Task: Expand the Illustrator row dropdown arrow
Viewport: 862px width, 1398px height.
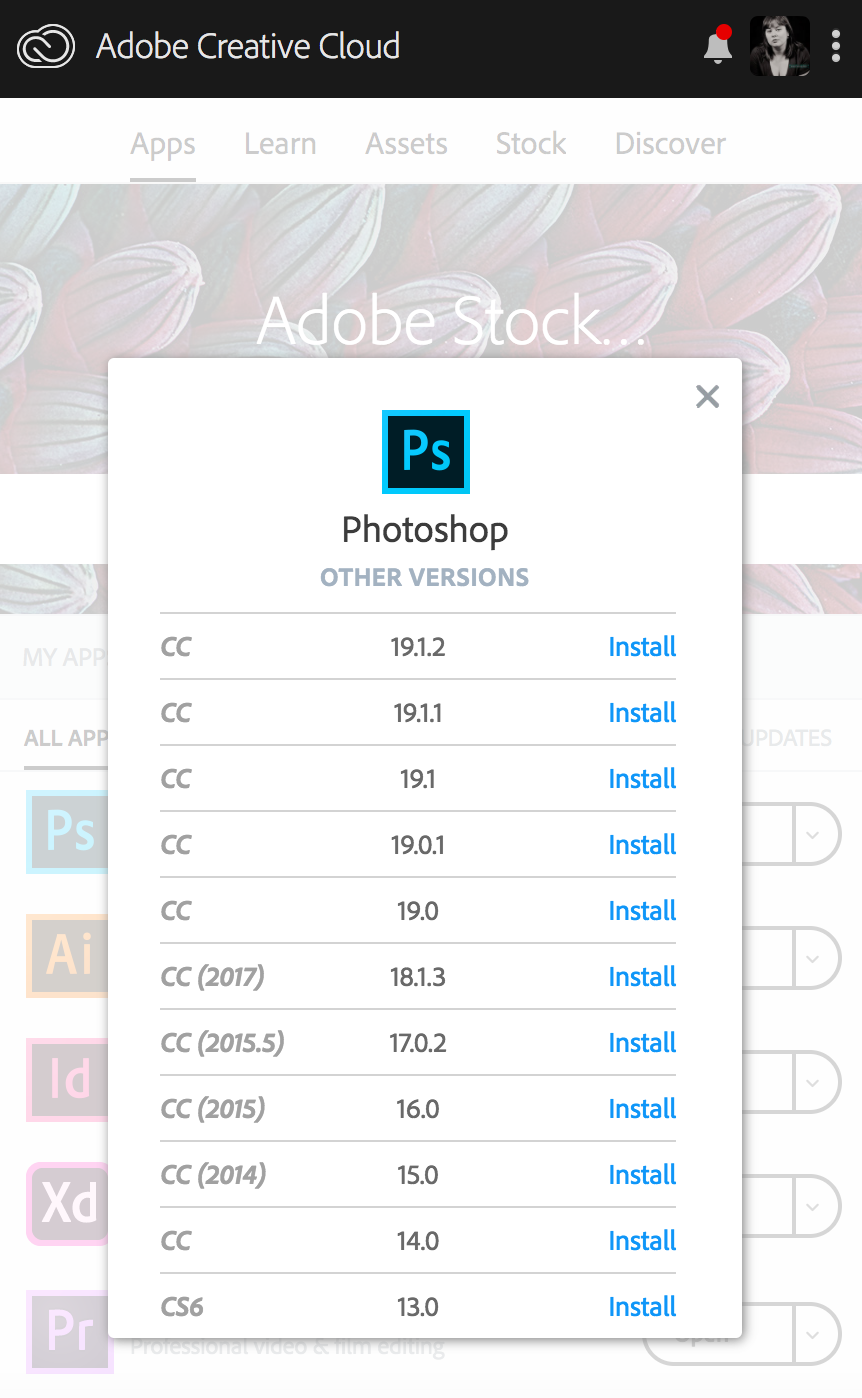Action: point(814,958)
